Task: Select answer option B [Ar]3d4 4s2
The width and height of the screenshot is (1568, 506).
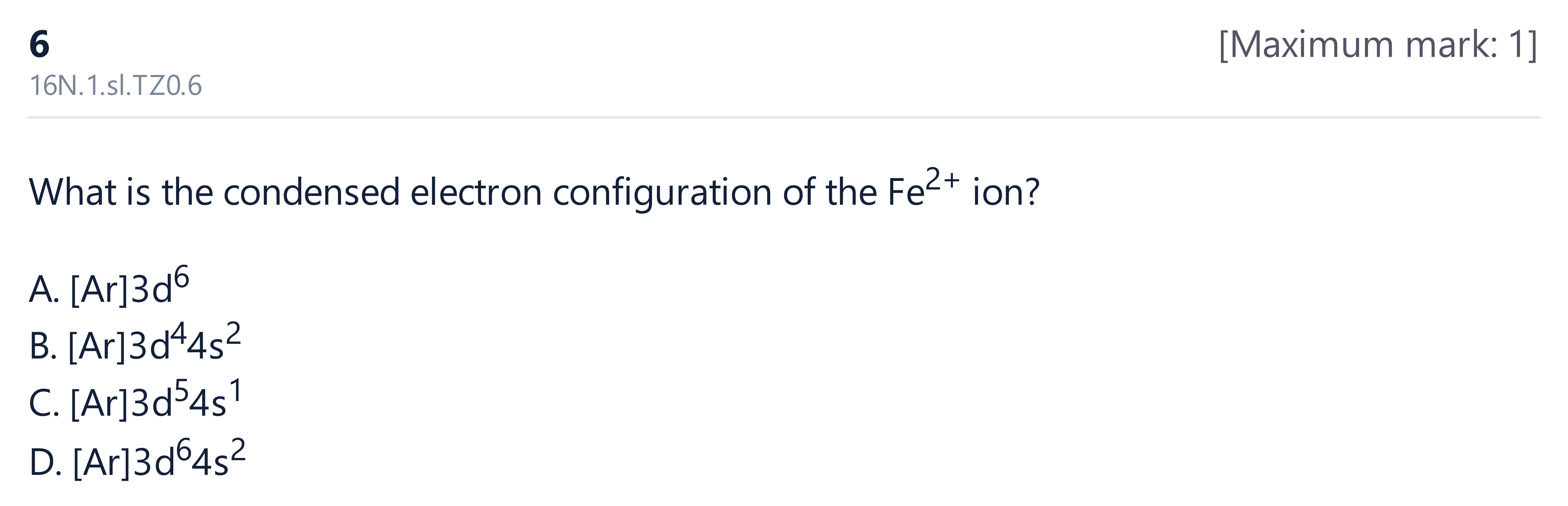Action: 135,343
